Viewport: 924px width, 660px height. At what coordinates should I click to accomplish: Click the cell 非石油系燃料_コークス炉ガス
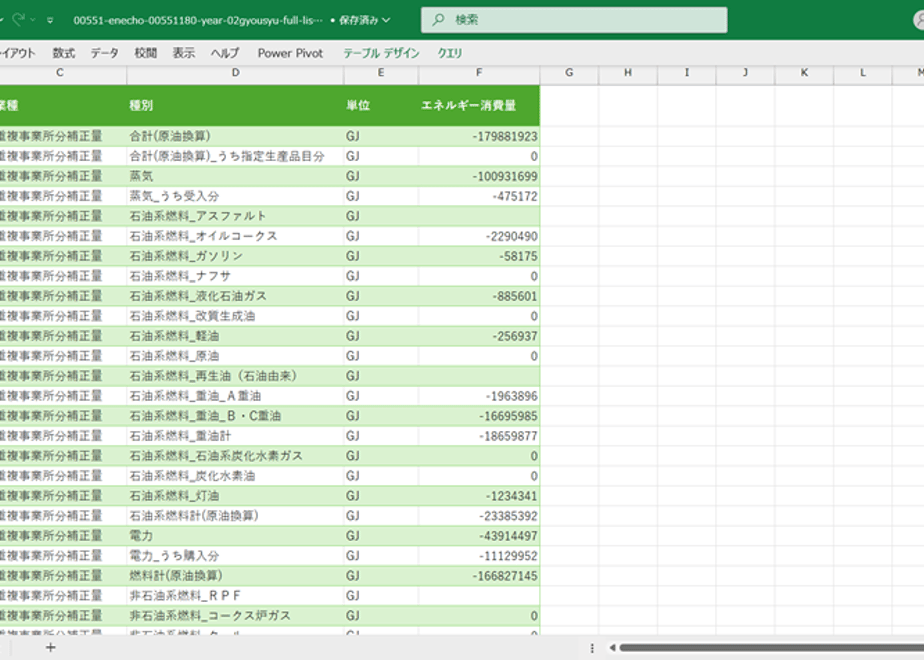(235, 616)
